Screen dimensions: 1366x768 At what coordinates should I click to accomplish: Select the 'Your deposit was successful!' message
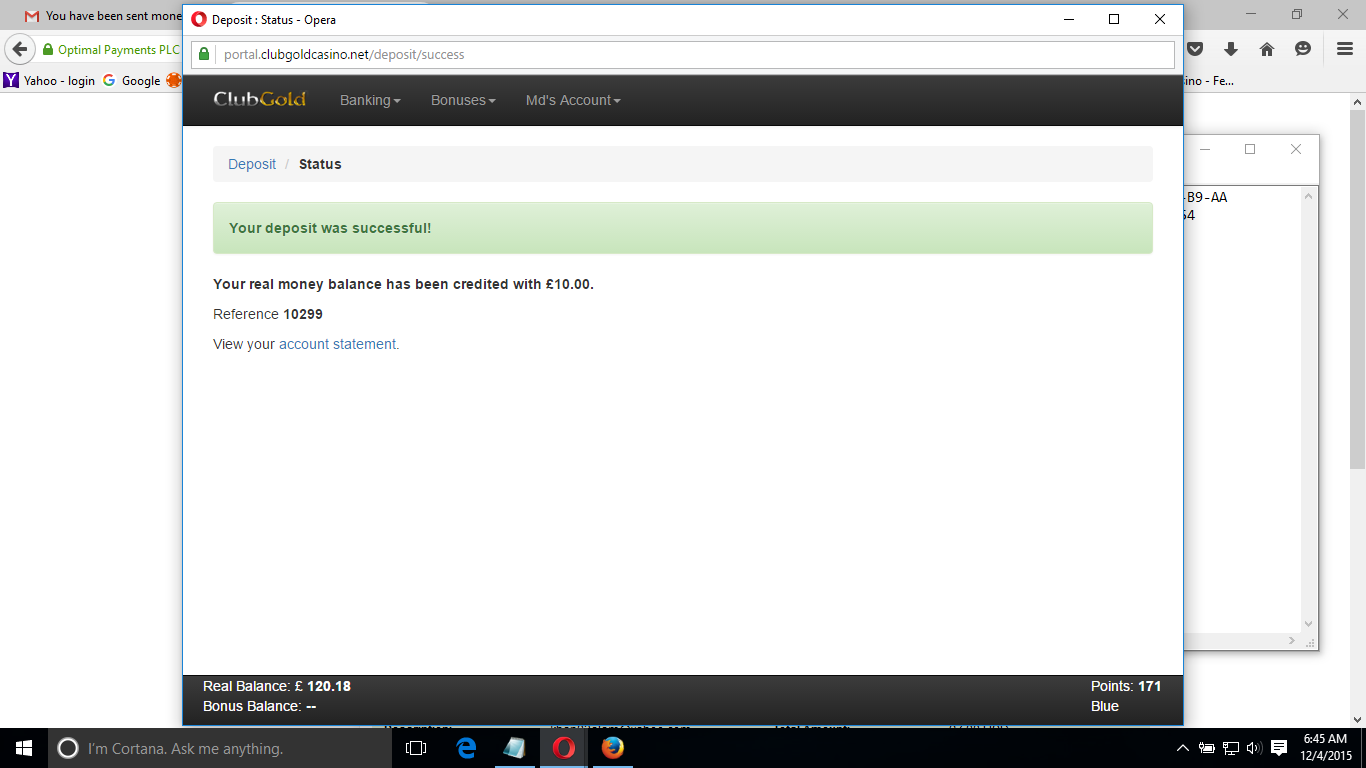coord(330,228)
